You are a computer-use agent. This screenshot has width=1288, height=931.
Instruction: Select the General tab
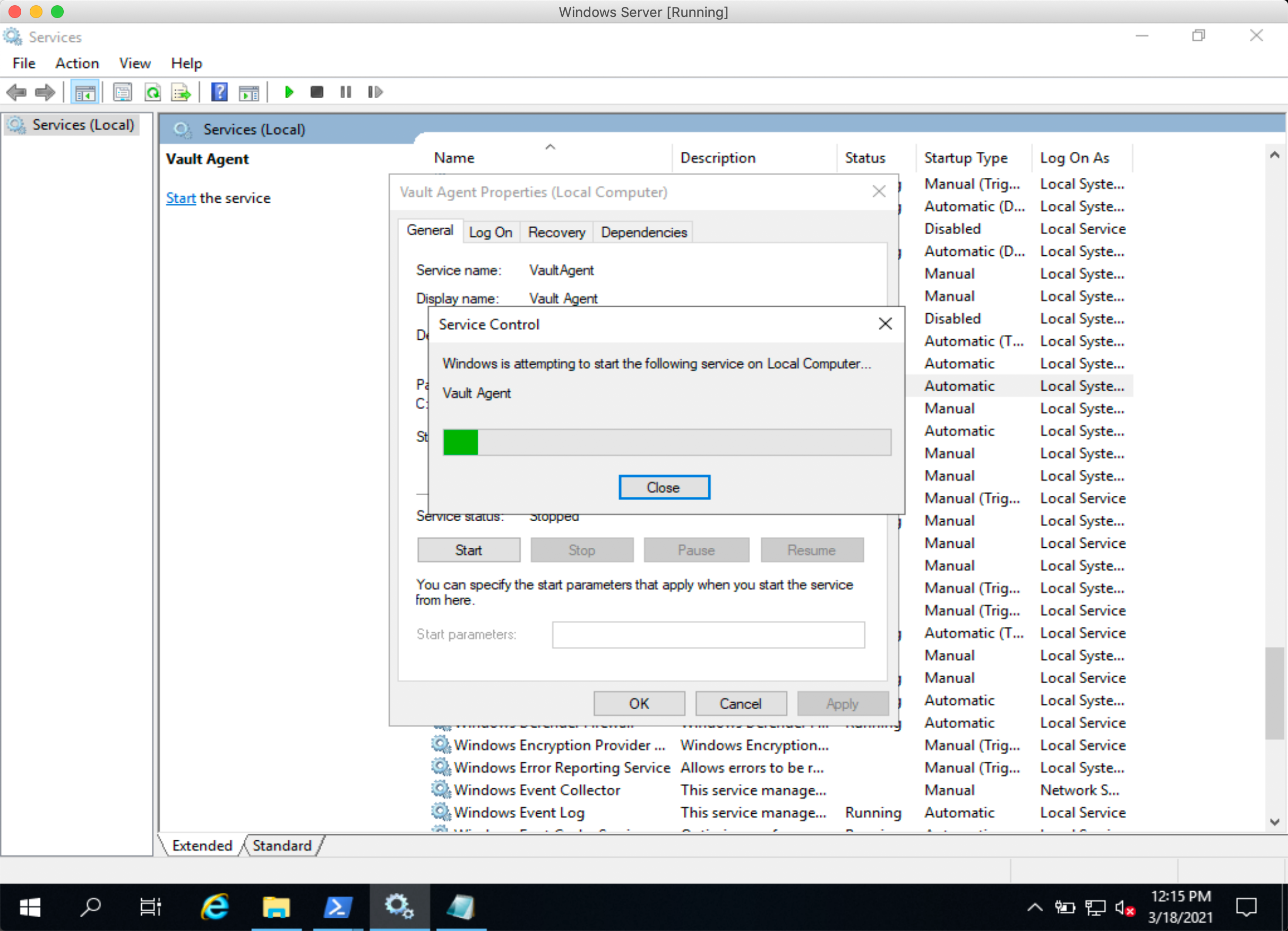click(x=430, y=230)
